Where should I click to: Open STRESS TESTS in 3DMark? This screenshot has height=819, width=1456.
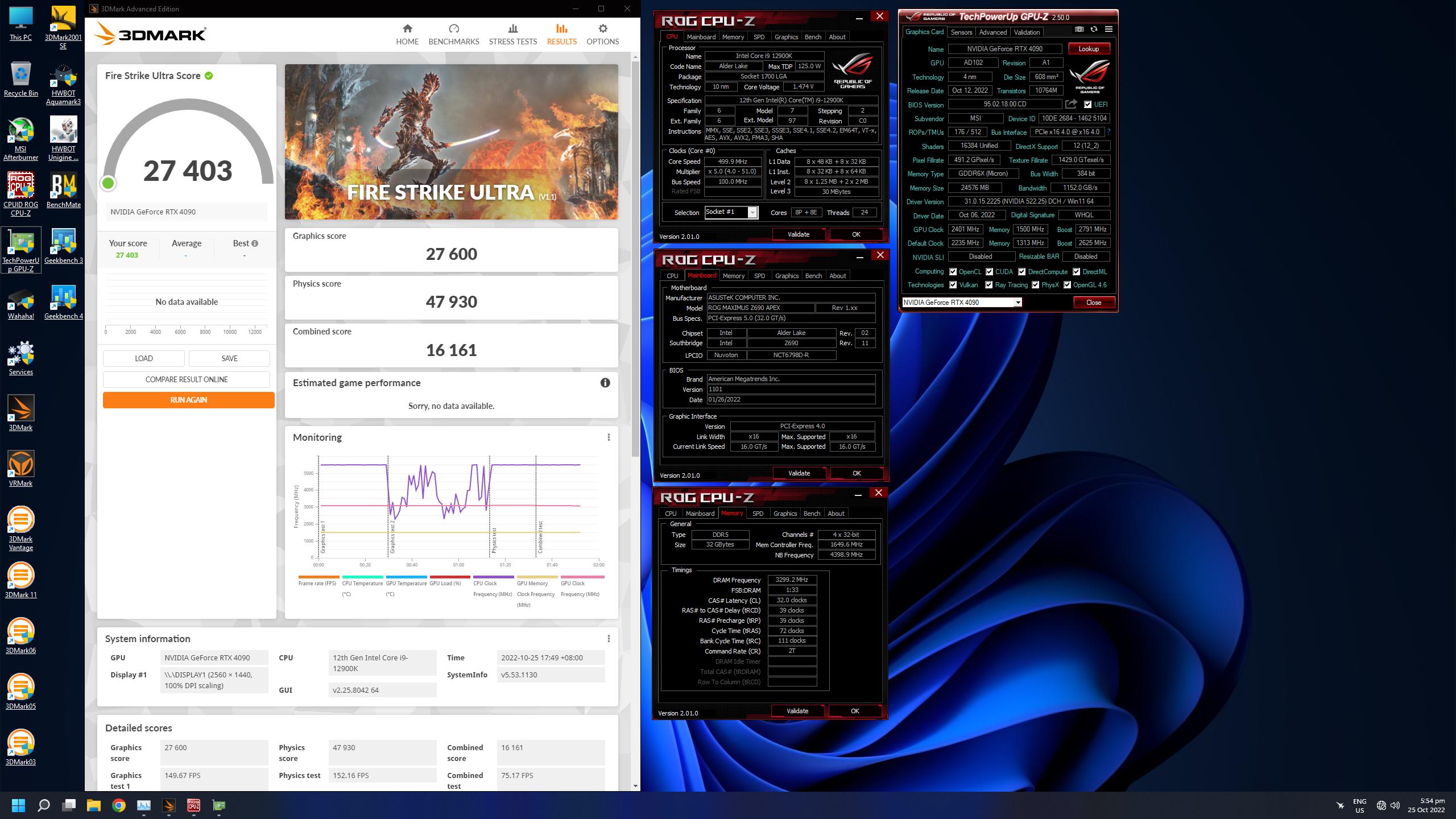[513, 35]
